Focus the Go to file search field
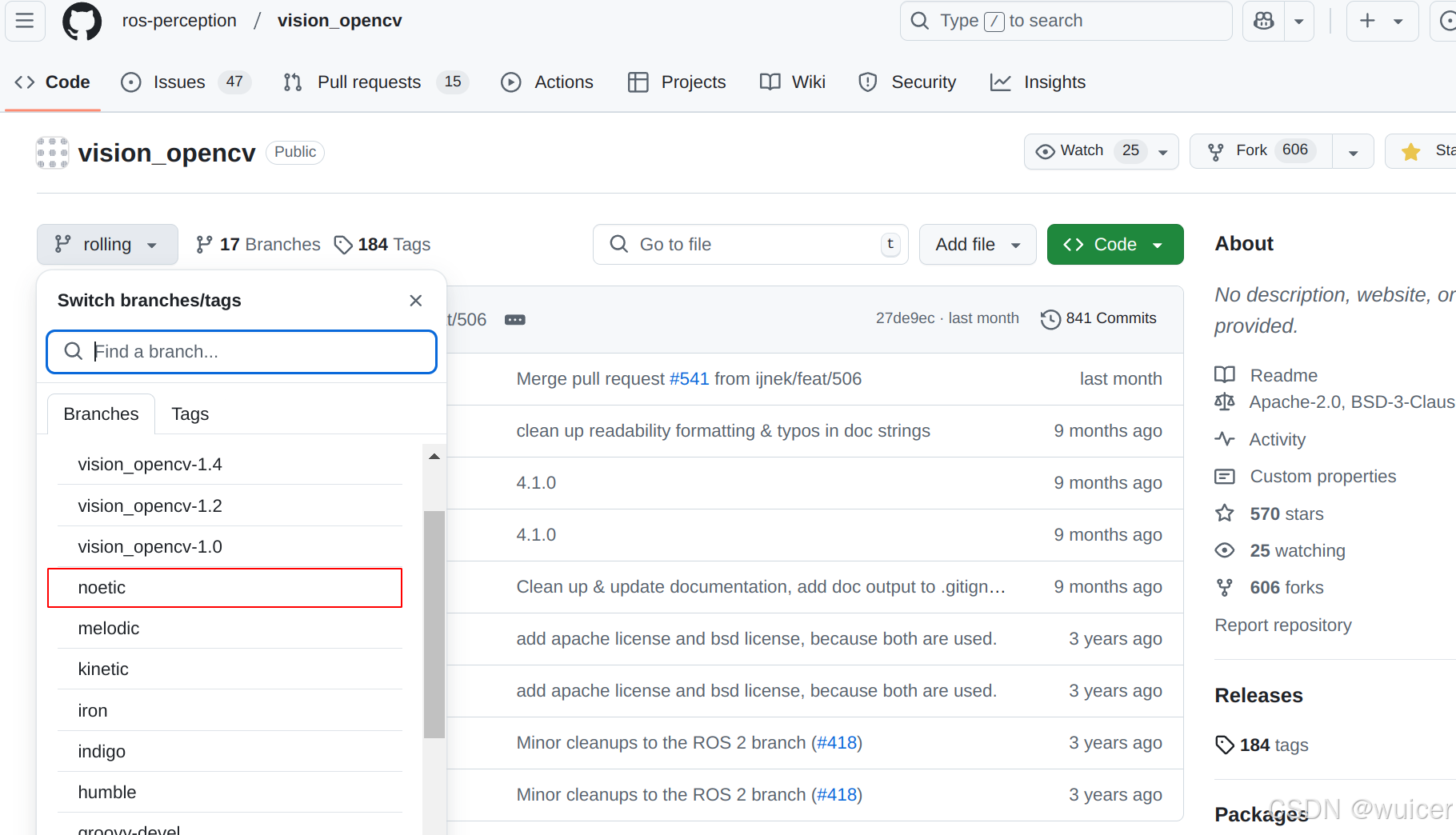The width and height of the screenshot is (1456, 835). pos(750,244)
